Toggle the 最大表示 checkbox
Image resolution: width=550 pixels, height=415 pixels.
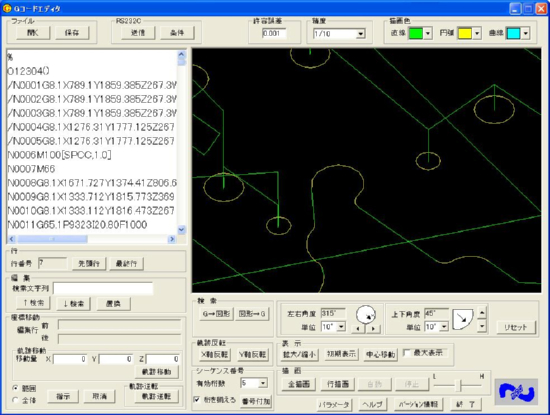click(407, 353)
